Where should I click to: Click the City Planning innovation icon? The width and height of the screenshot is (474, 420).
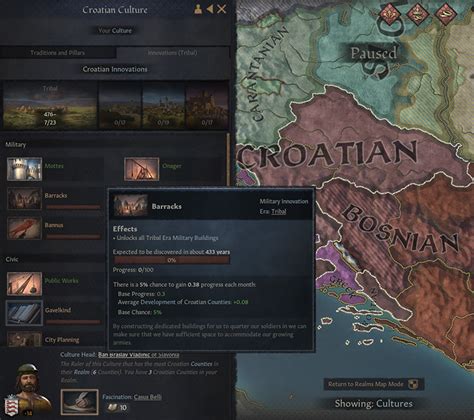click(24, 338)
